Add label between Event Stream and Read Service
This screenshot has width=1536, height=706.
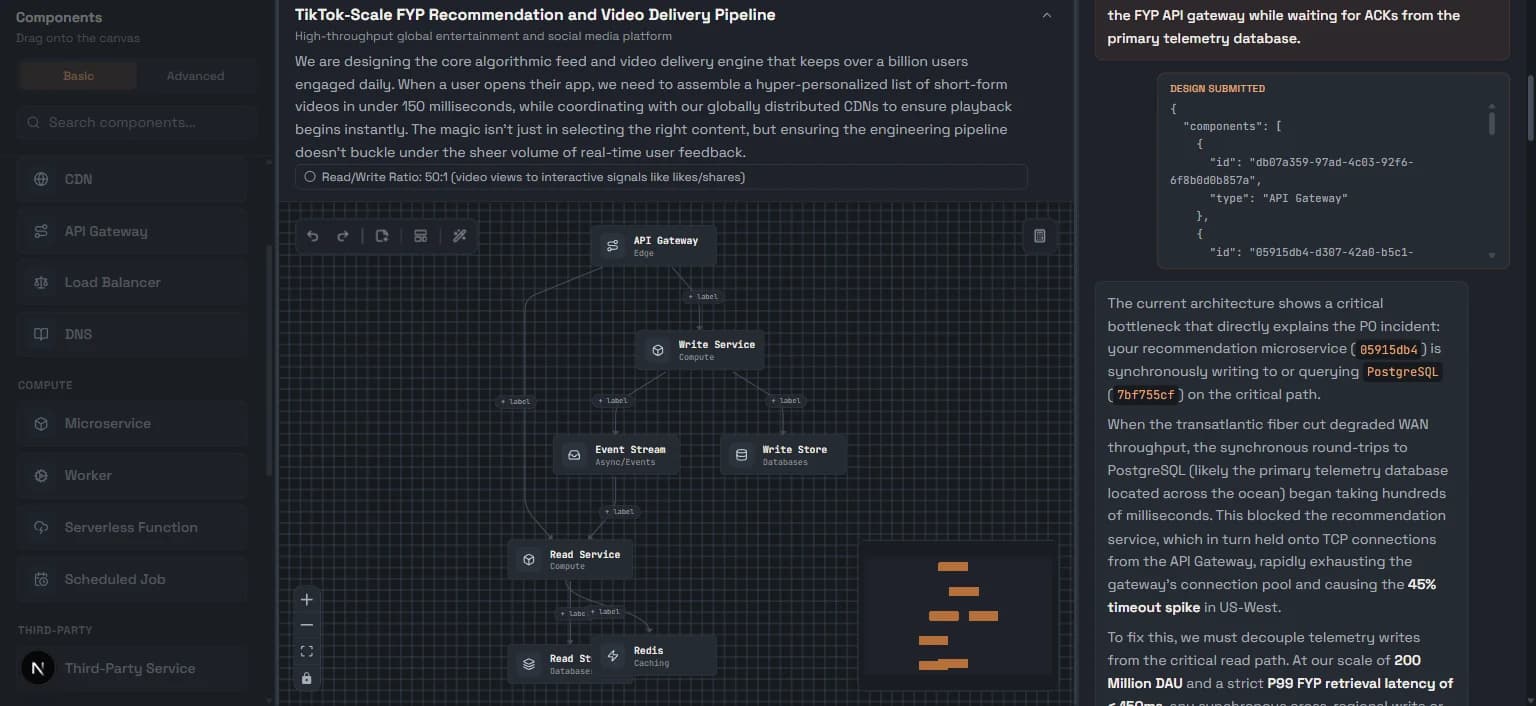point(619,511)
